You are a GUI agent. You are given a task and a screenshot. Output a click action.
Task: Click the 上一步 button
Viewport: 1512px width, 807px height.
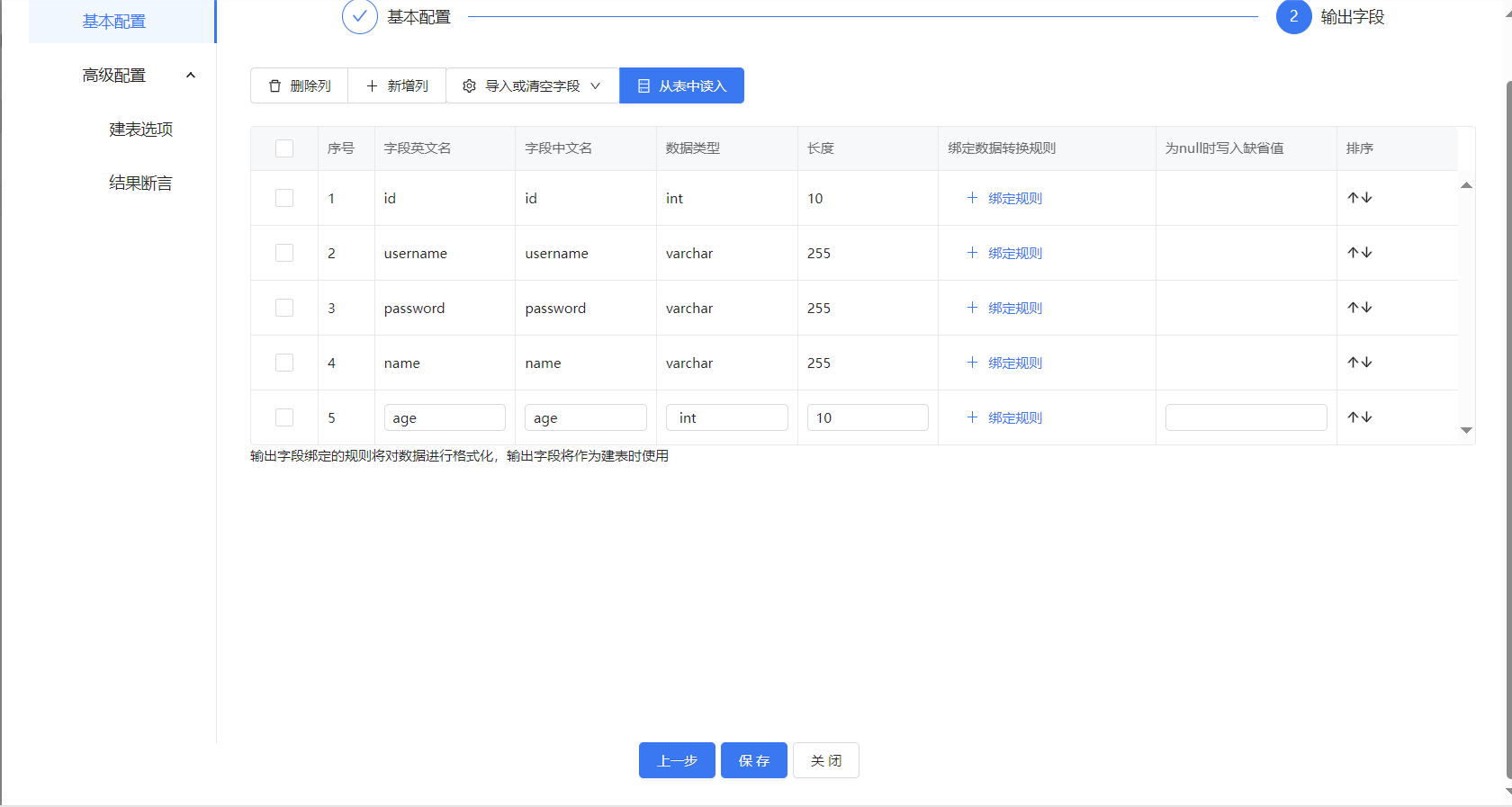point(677,760)
